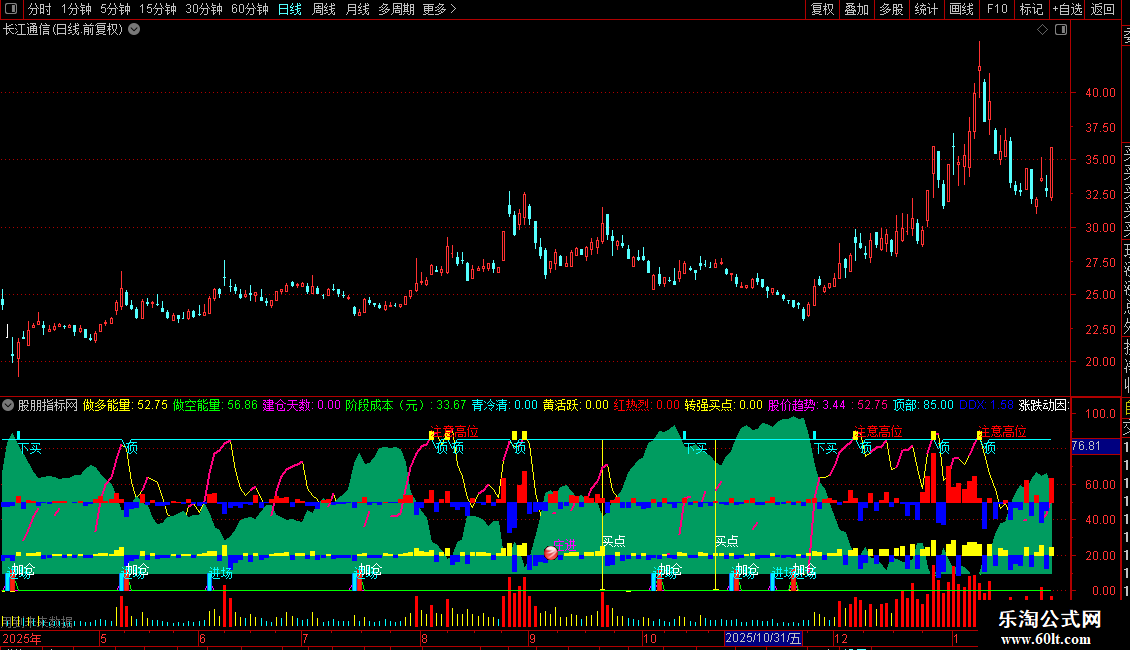
Task: Open the 统计 statistics tool
Action: [x=926, y=9]
